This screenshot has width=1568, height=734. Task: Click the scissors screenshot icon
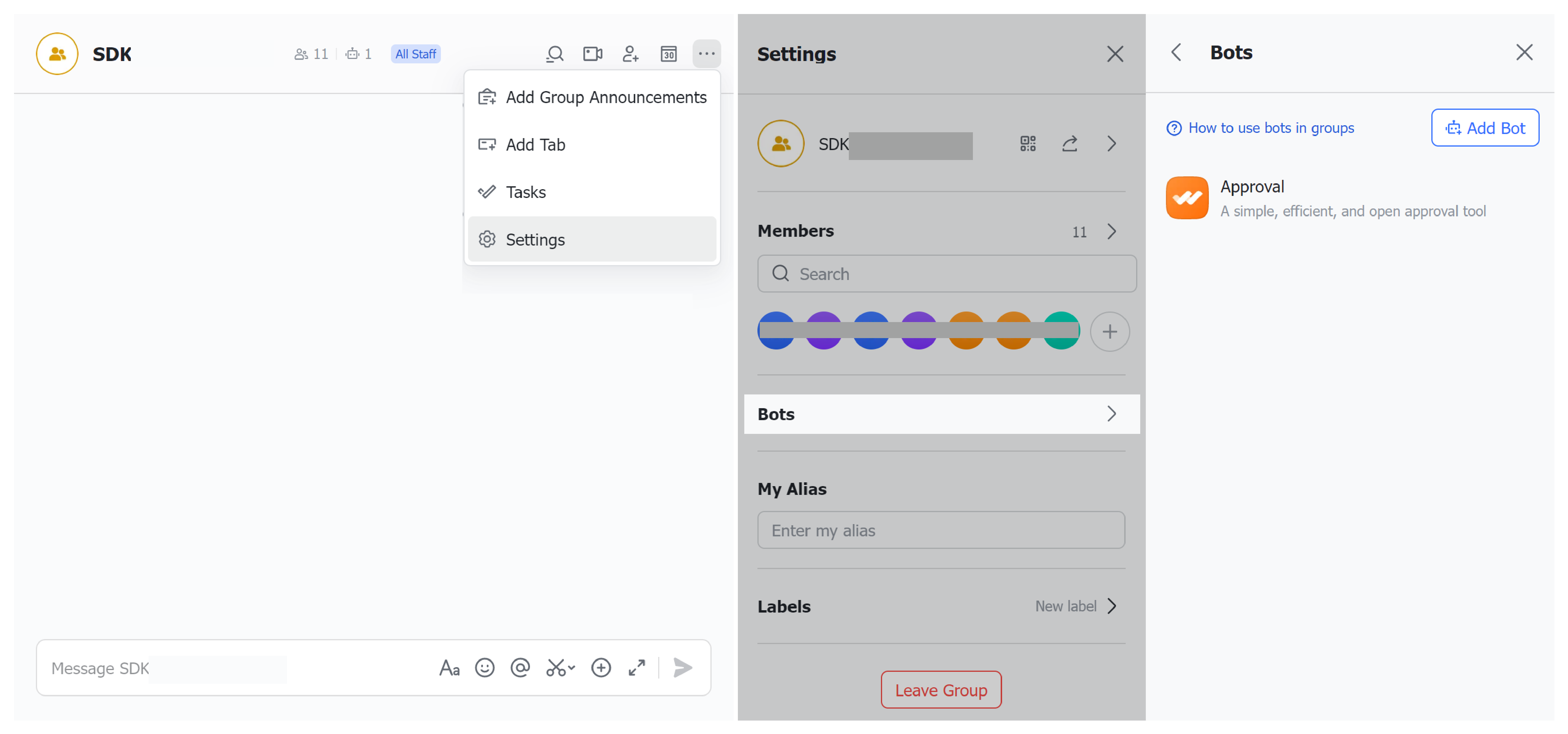(x=555, y=668)
